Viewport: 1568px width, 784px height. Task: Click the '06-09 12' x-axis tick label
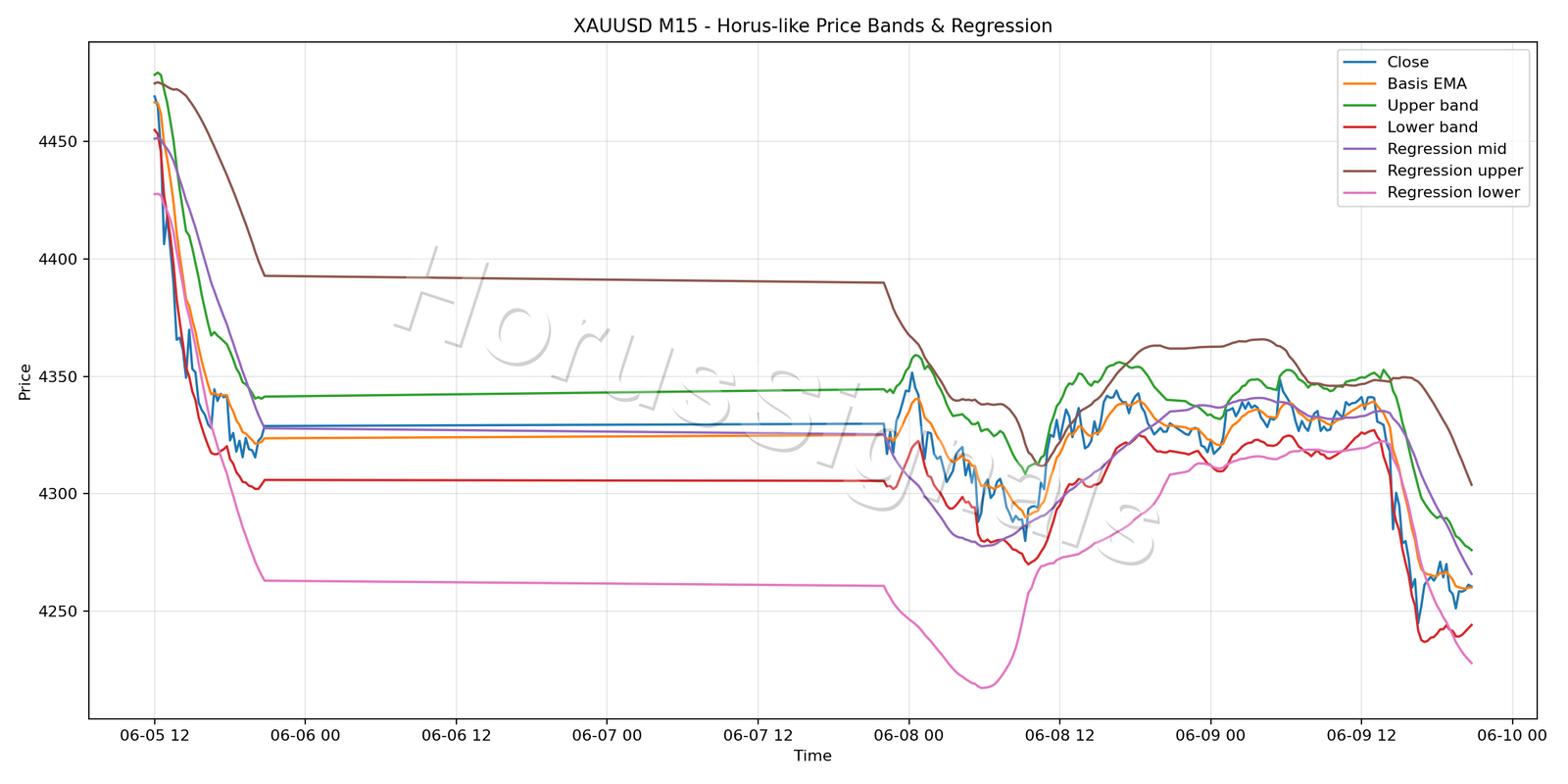click(x=1361, y=735)
